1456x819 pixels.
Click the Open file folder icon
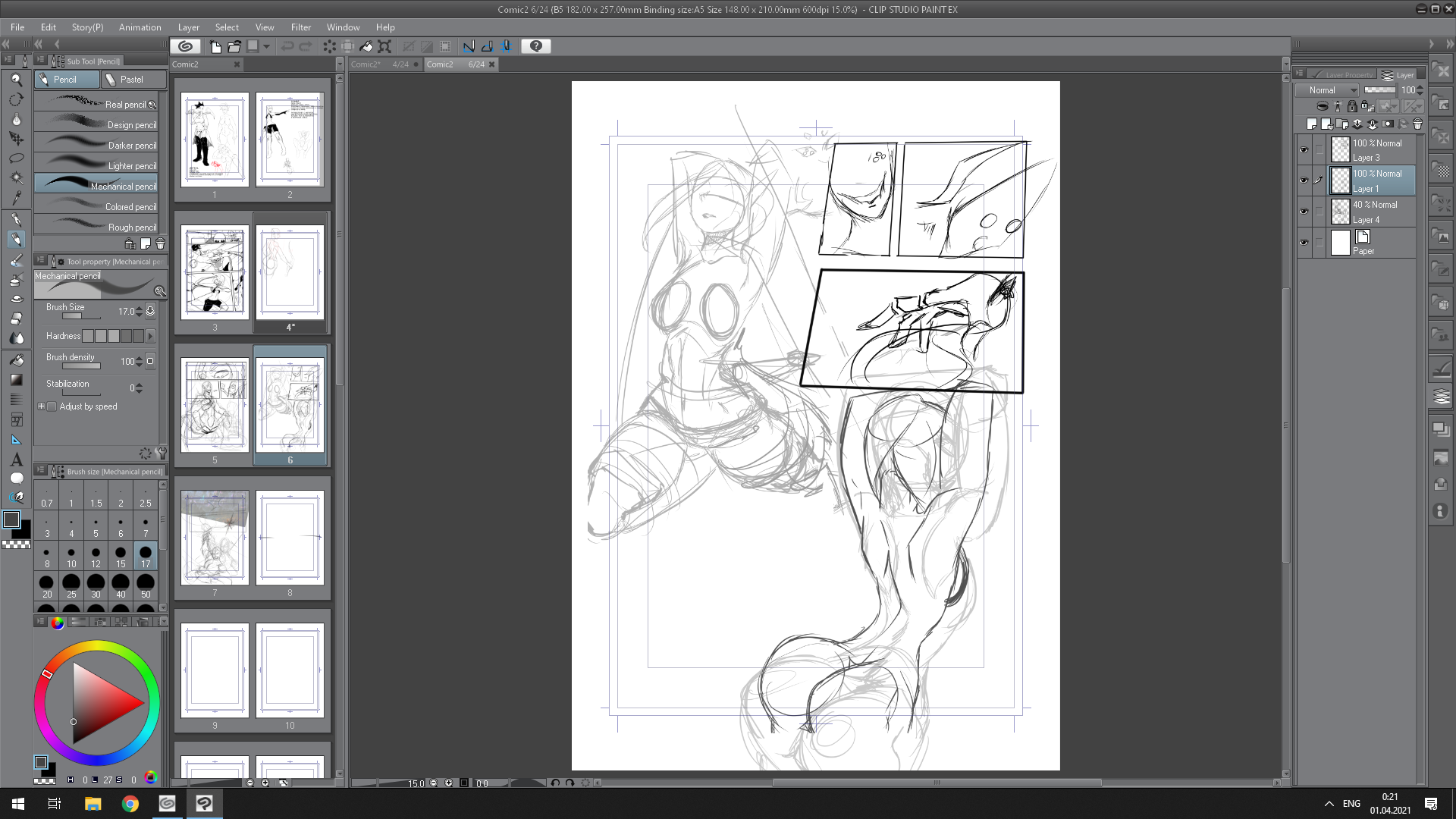coord(234,46)
